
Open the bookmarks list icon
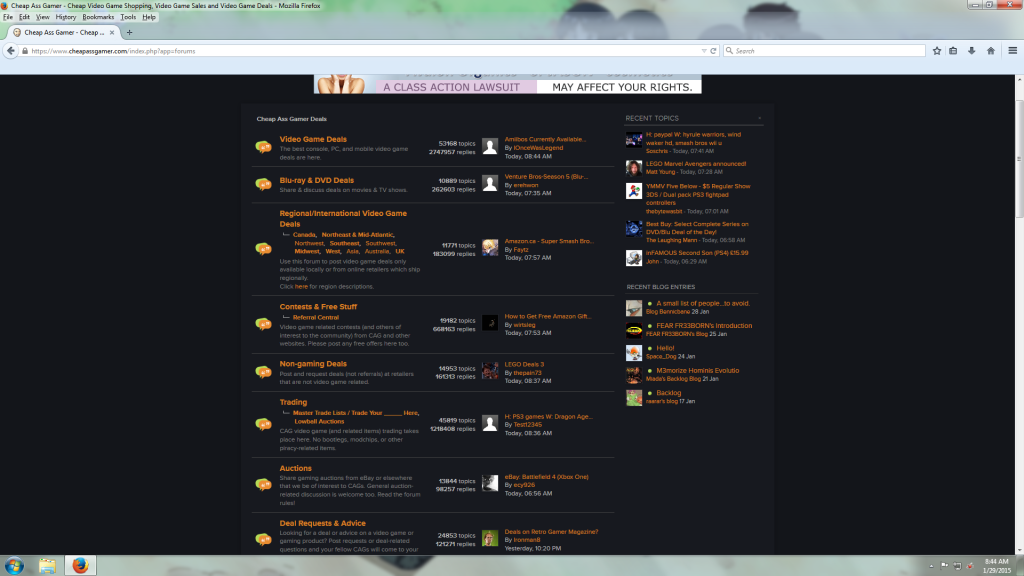953,50
